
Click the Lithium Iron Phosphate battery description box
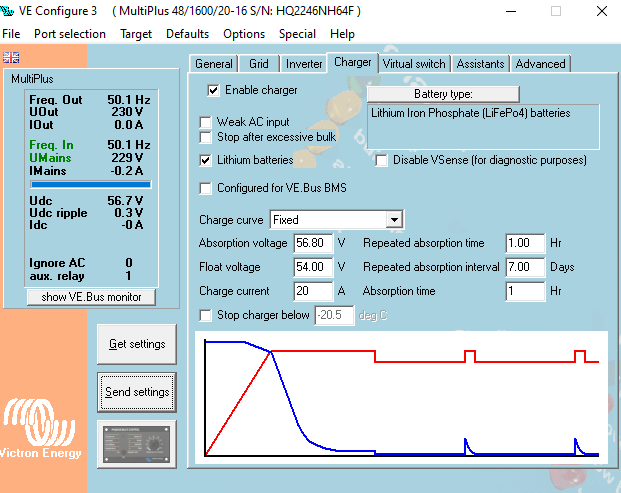[x=483, y=127]
